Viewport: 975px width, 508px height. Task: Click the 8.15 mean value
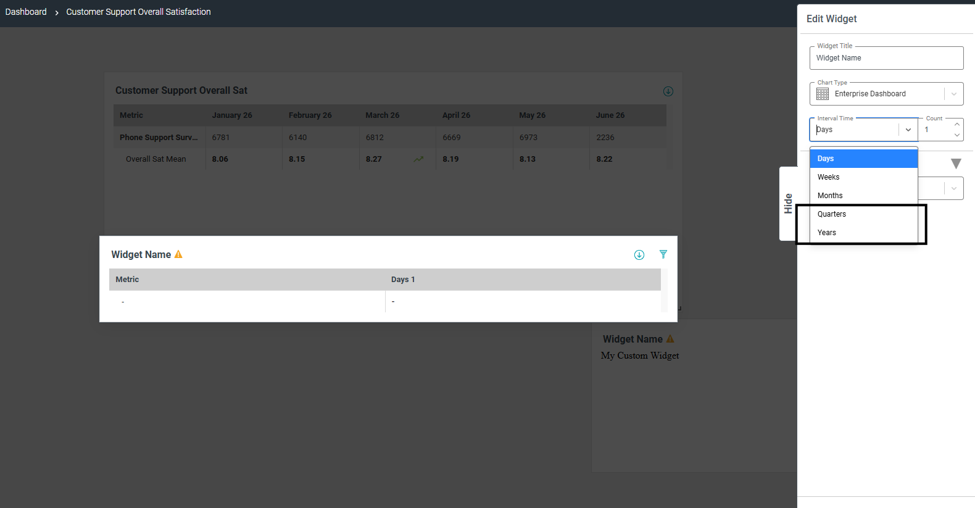tap(297, 159)
